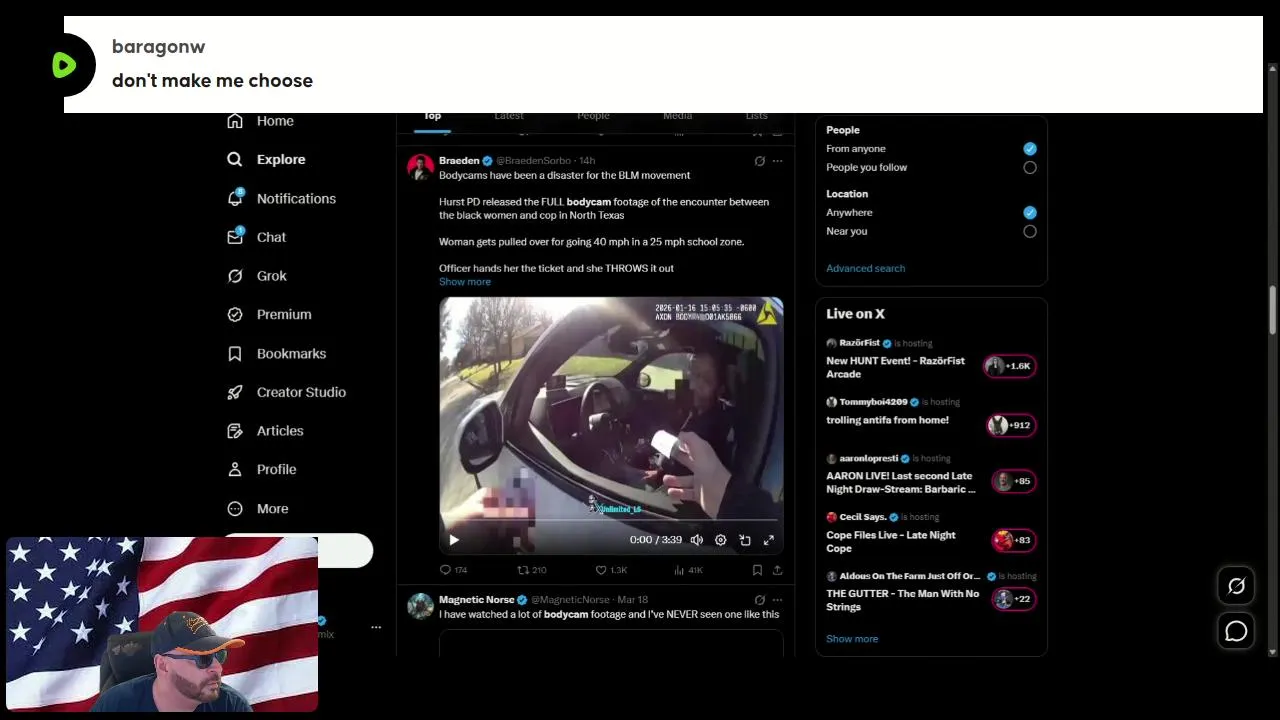Repost Braeden's post showing 210
The height and width of the screenshot is (720, 1280).
pyautogui.click(x=531, y=570)
